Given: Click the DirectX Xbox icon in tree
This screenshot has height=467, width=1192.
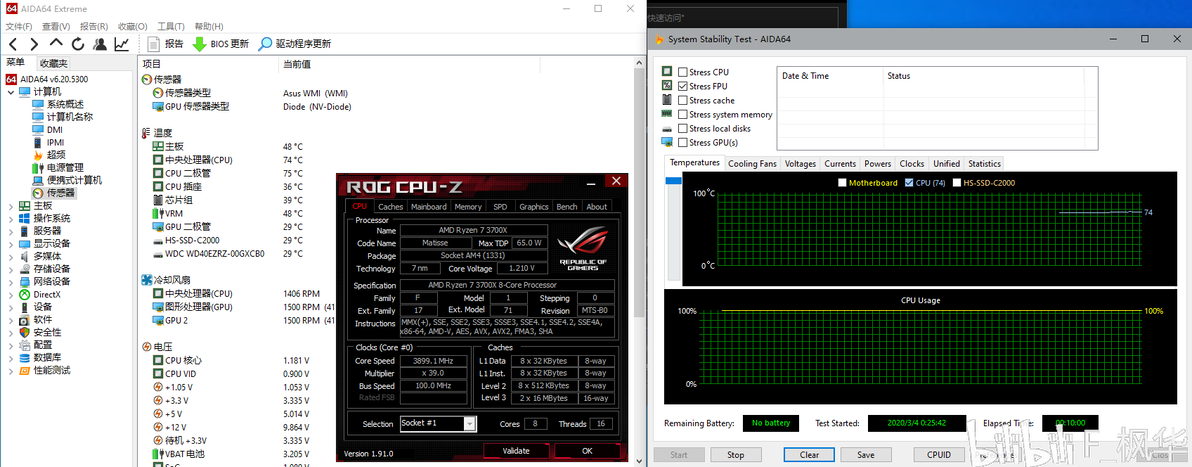Looking at the screenshot, I should click(25, 294).
